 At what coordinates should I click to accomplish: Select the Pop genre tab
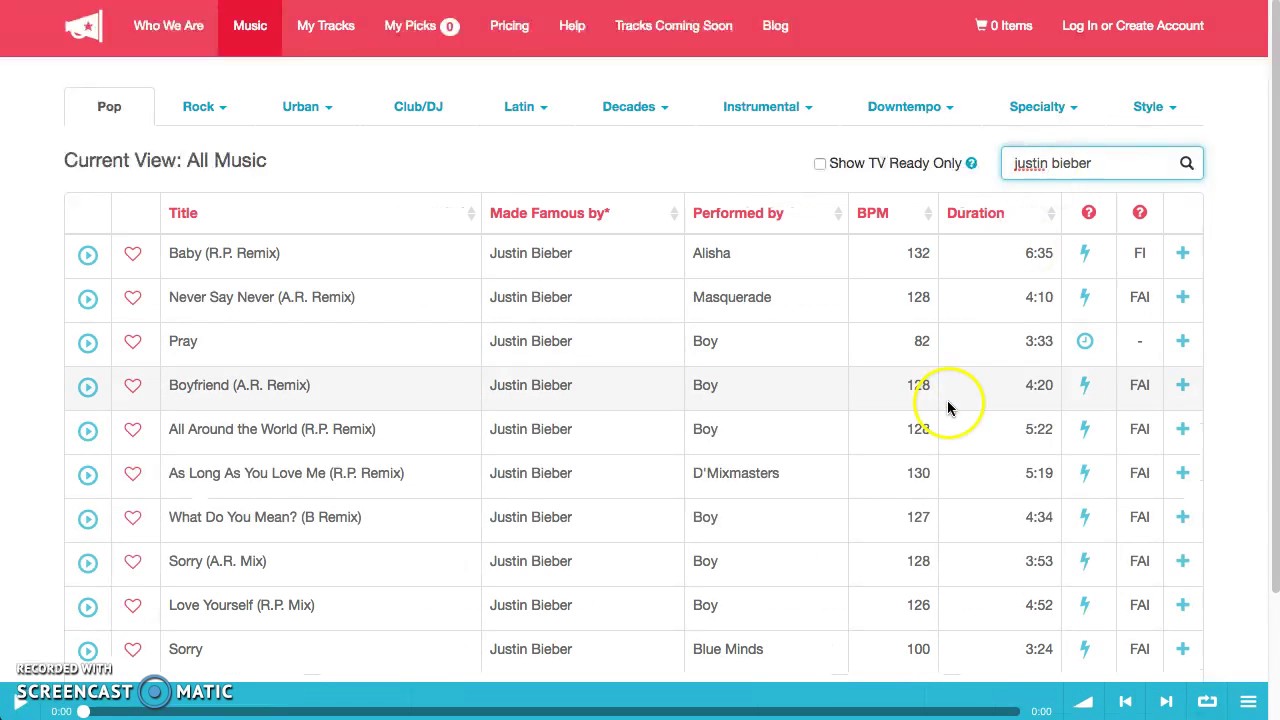click(109, 107)
